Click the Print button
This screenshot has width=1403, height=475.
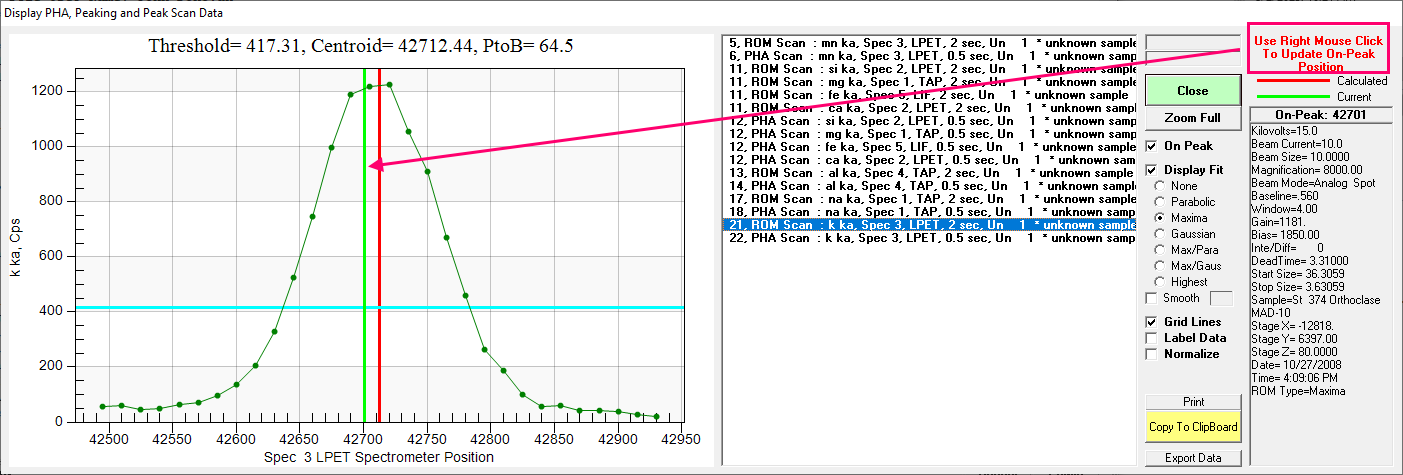tap(1192, 402)
